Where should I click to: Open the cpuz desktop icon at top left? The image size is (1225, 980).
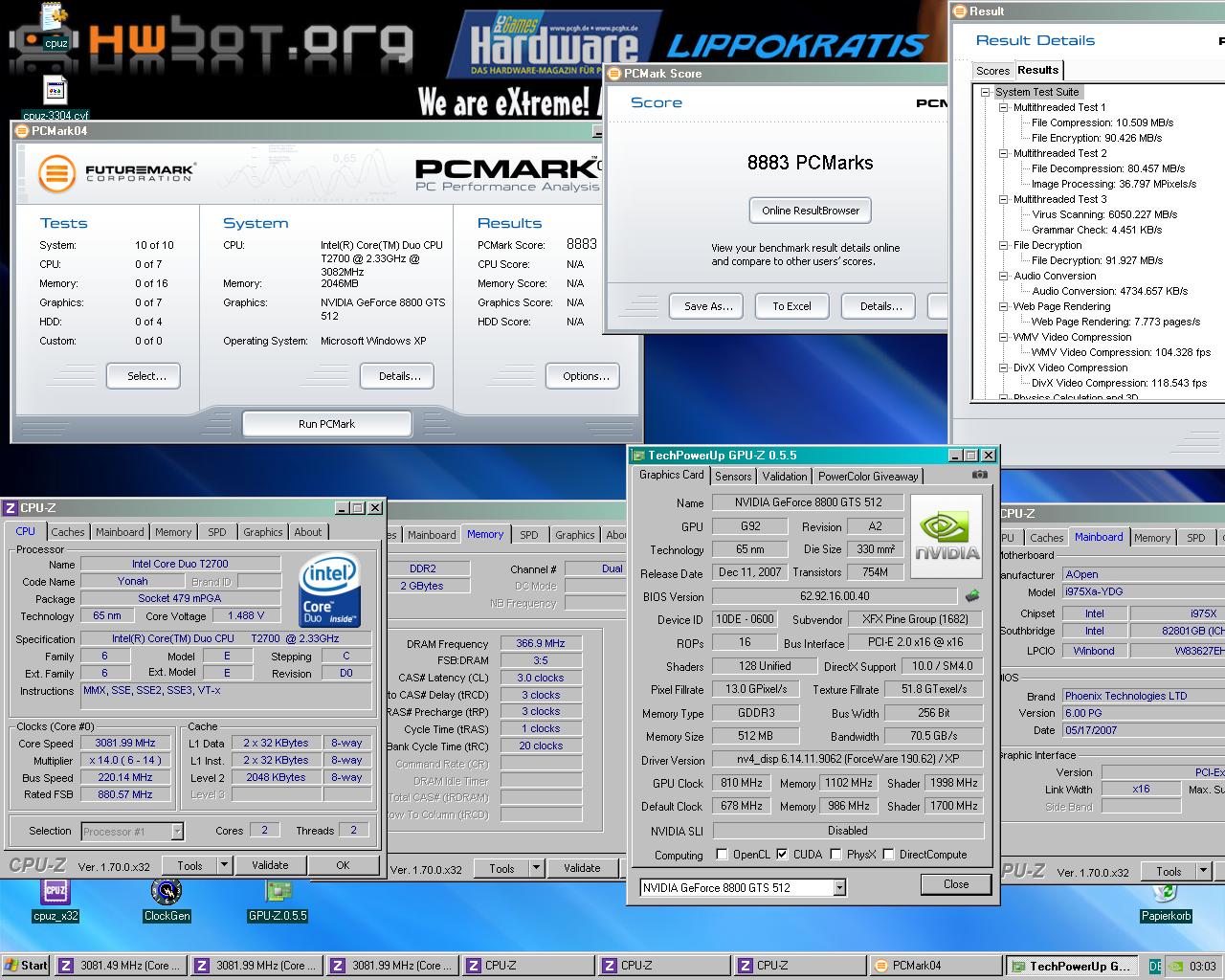[56, 28]
